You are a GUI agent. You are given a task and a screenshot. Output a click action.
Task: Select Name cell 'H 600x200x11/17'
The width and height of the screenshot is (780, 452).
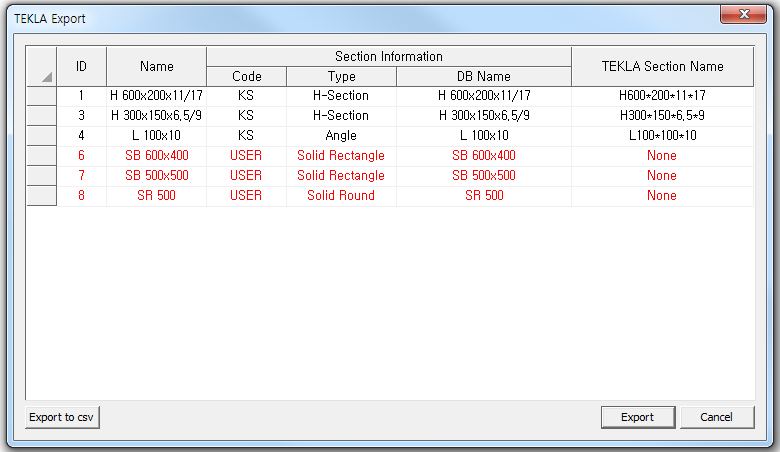[157, 96]
